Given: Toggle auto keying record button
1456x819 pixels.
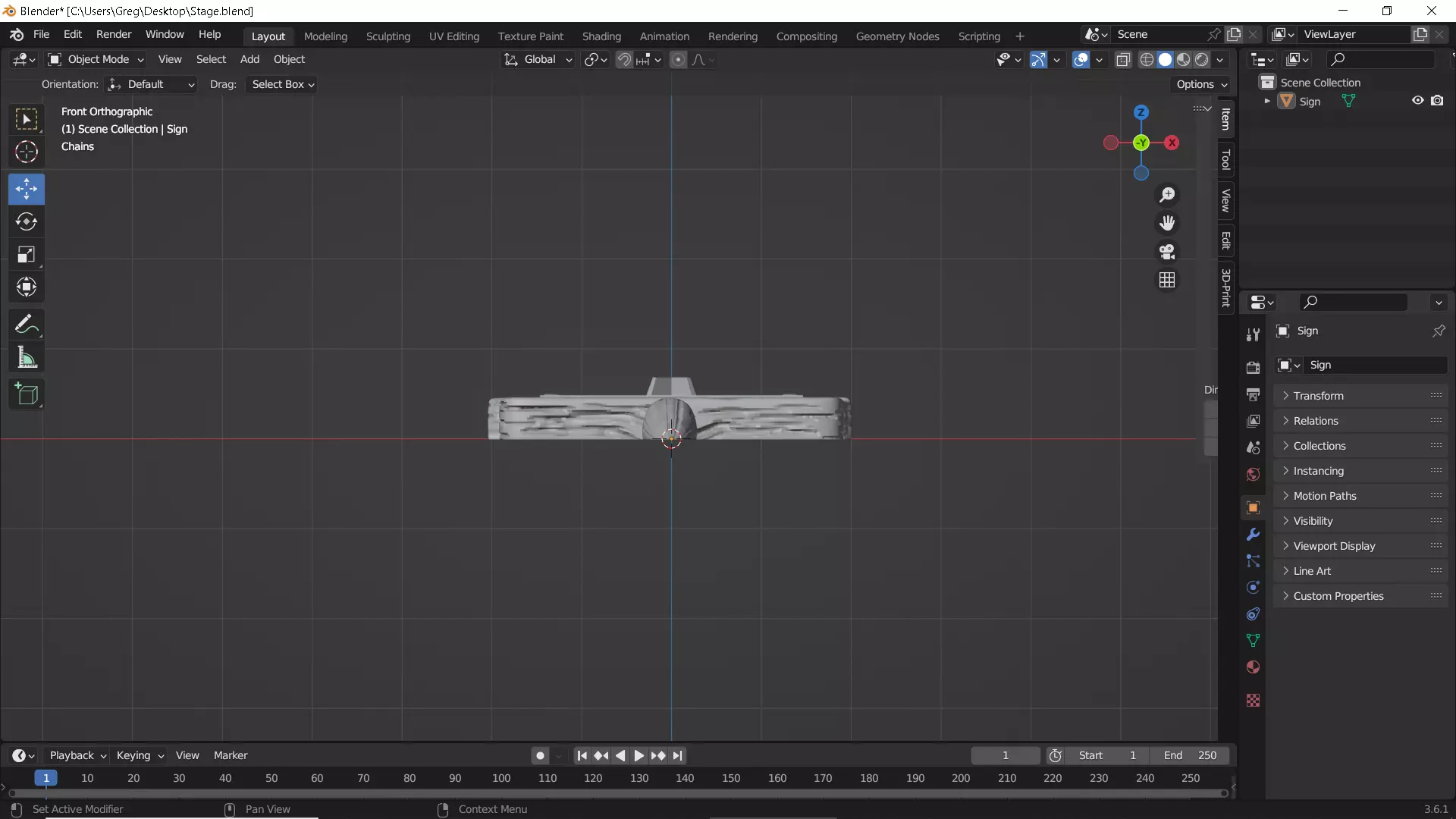Looking at the screenshot, I should pos(540,755).
